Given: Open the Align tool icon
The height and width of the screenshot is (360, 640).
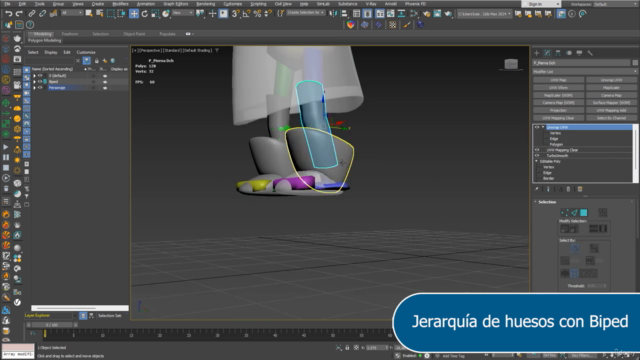Looking at the screenshot, I should pyautogui.click(x=344, y=13).
